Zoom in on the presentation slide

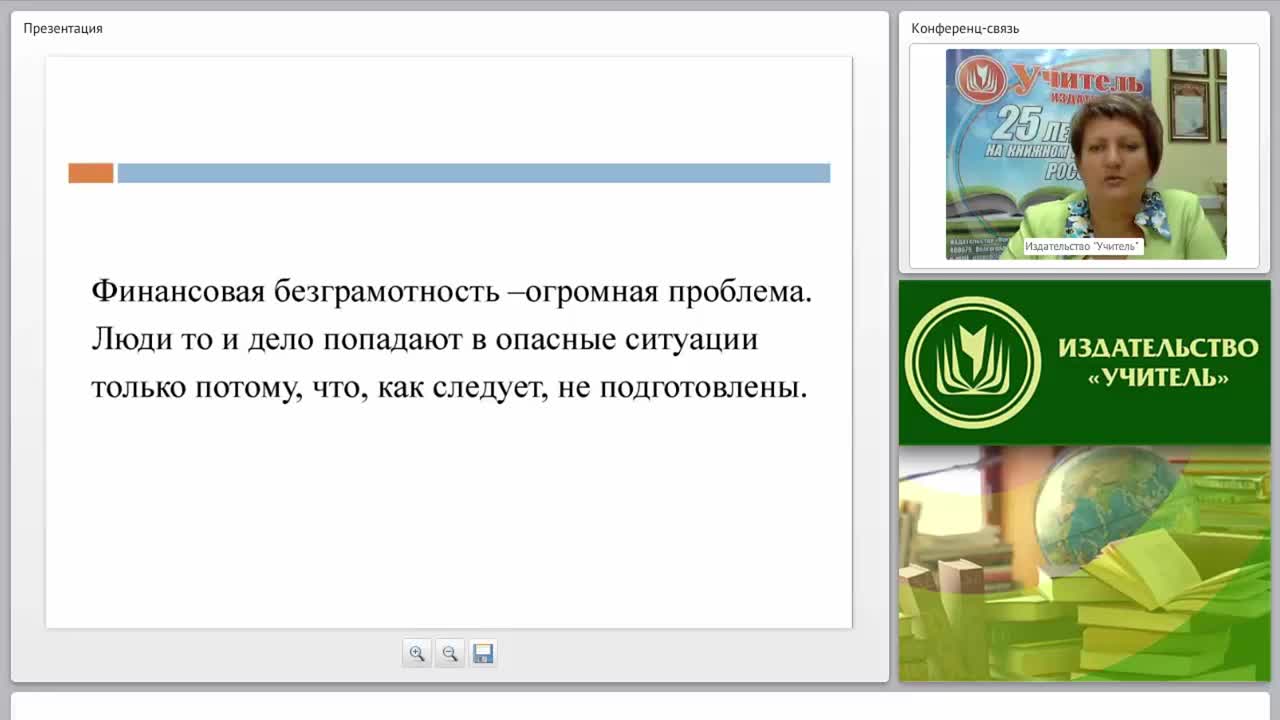tap(417, 653)
